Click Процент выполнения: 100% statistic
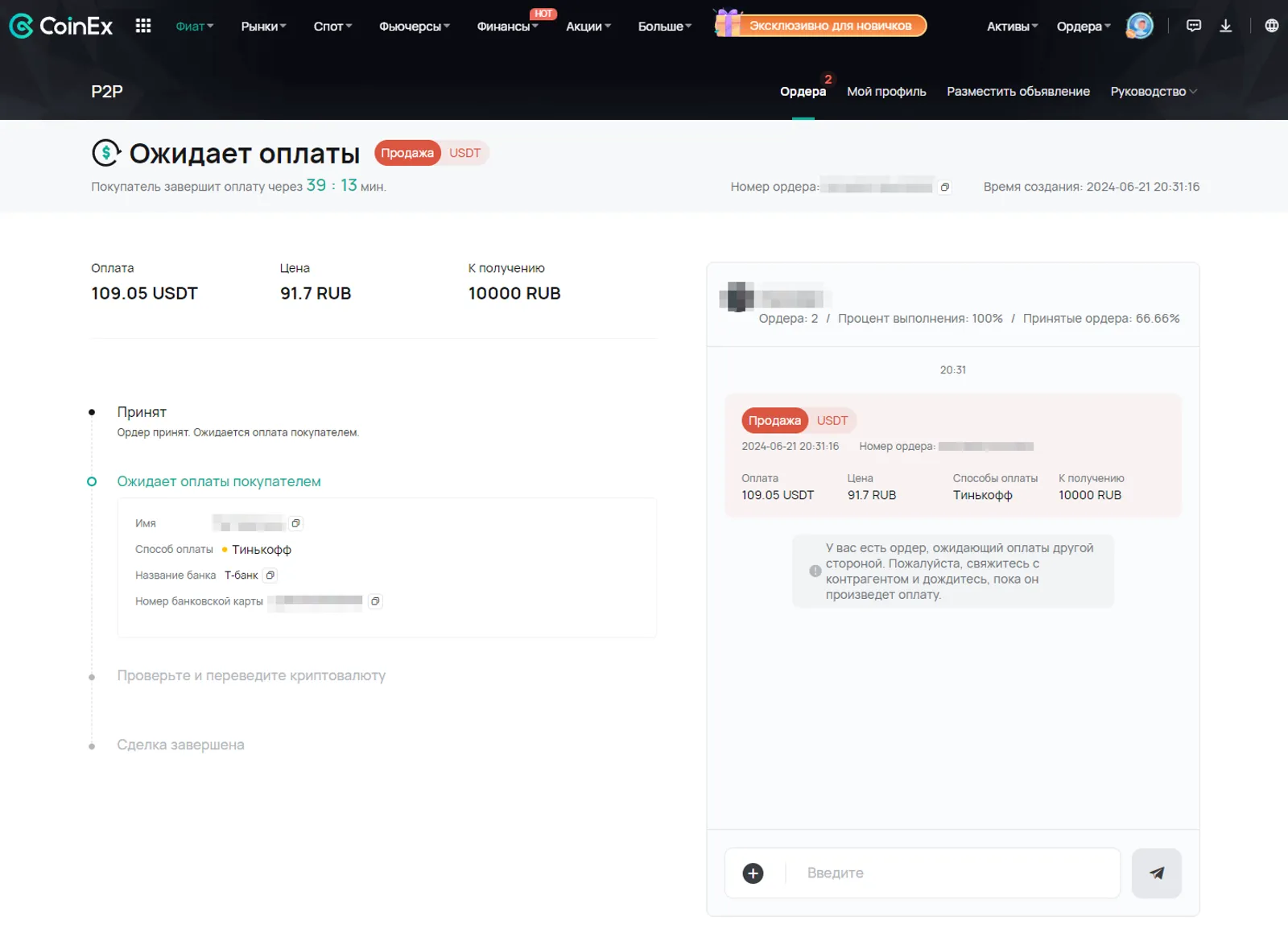 (x=920, y=319)
